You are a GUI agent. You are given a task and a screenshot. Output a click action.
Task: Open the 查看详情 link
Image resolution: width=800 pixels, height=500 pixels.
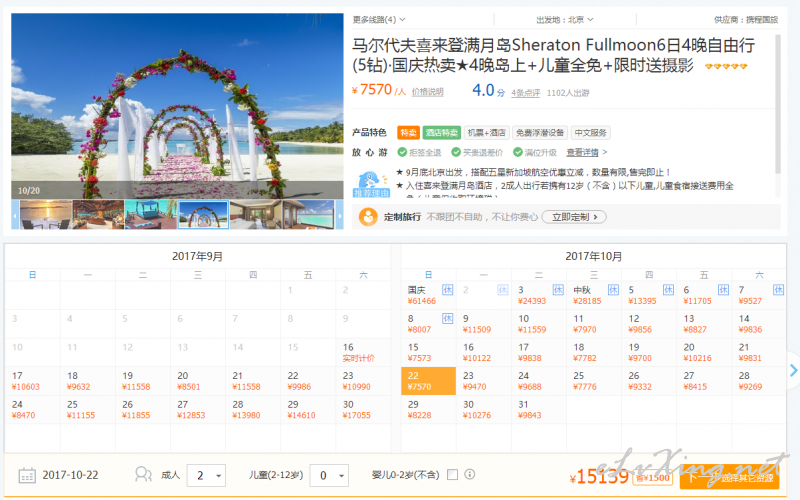pyautogui.click(x=582, y=152)
